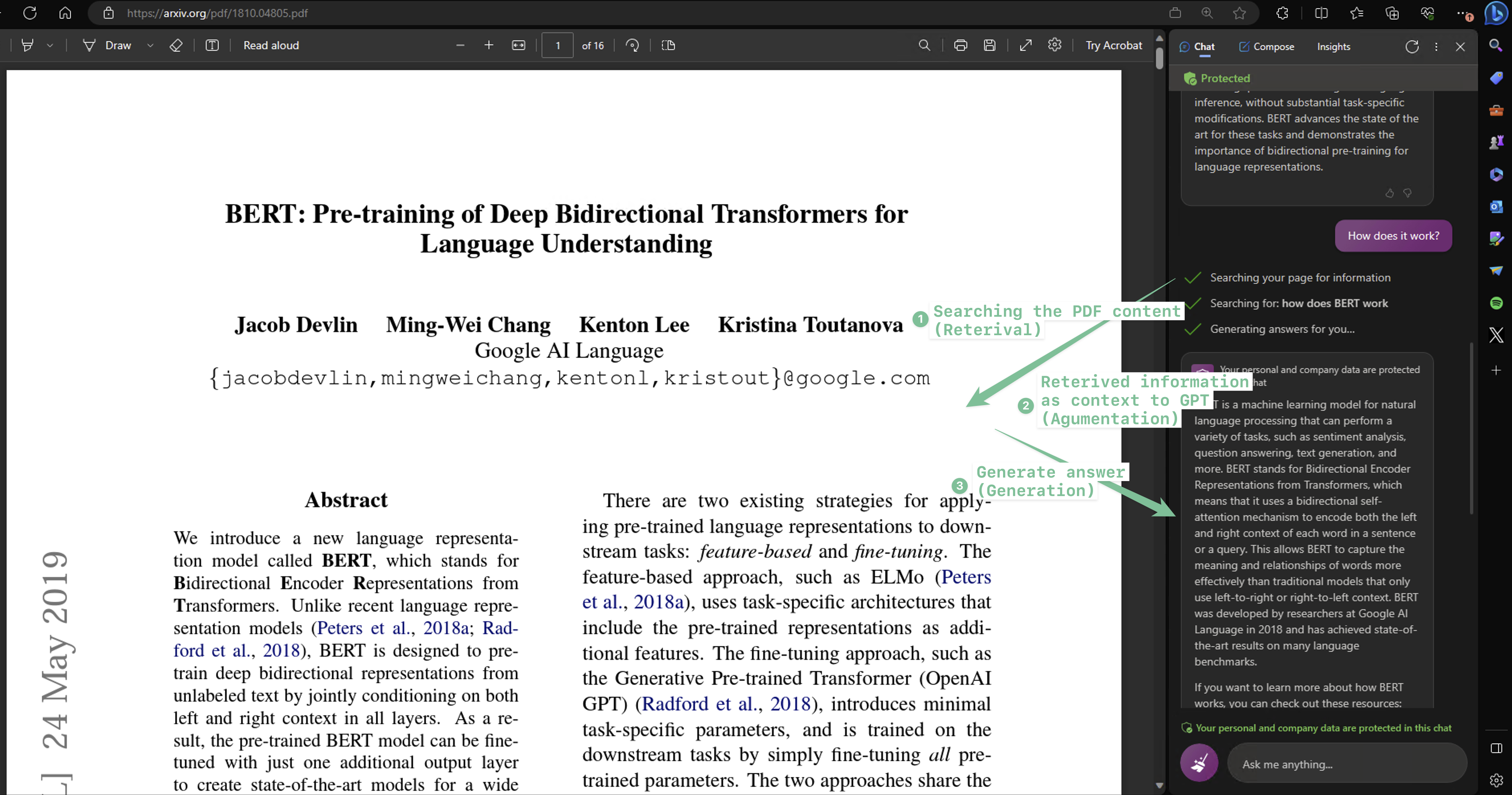Dislike the previous chat response

click(x=1407, y=193)
